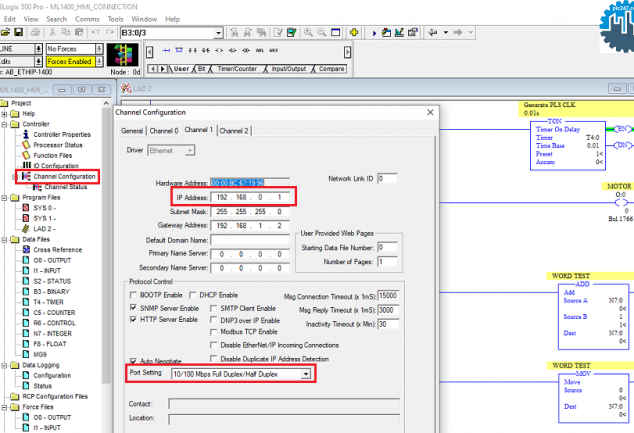Open N7 - INTEGER data file
The width and height of the screenshot is (634, 433).
click(x=53, y=334)
